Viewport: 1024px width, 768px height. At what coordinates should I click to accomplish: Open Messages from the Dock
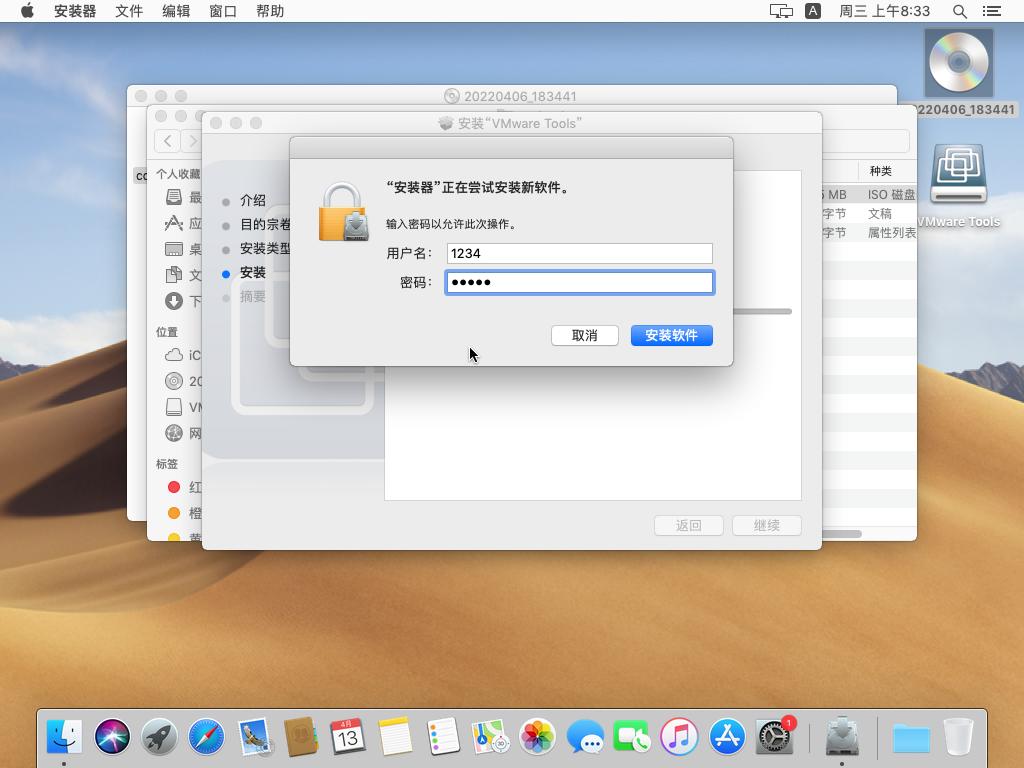(x=585, y=737)
